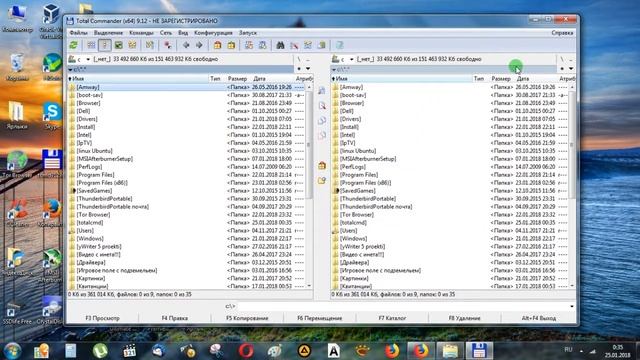
Task: Go to root using right panel backslash button
Action: pyautogui.click(x=562, y=59)
